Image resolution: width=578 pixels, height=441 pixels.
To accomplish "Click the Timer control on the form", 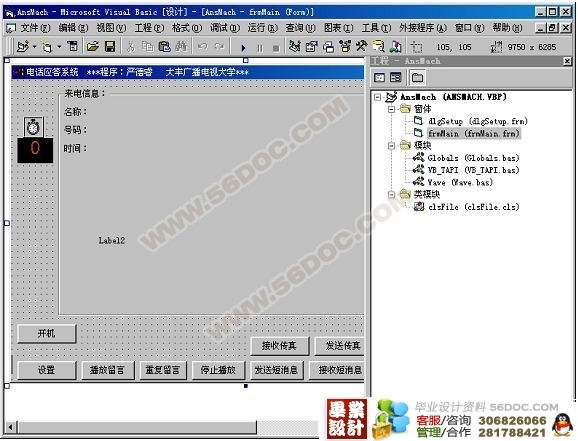I will coord(34,126).
